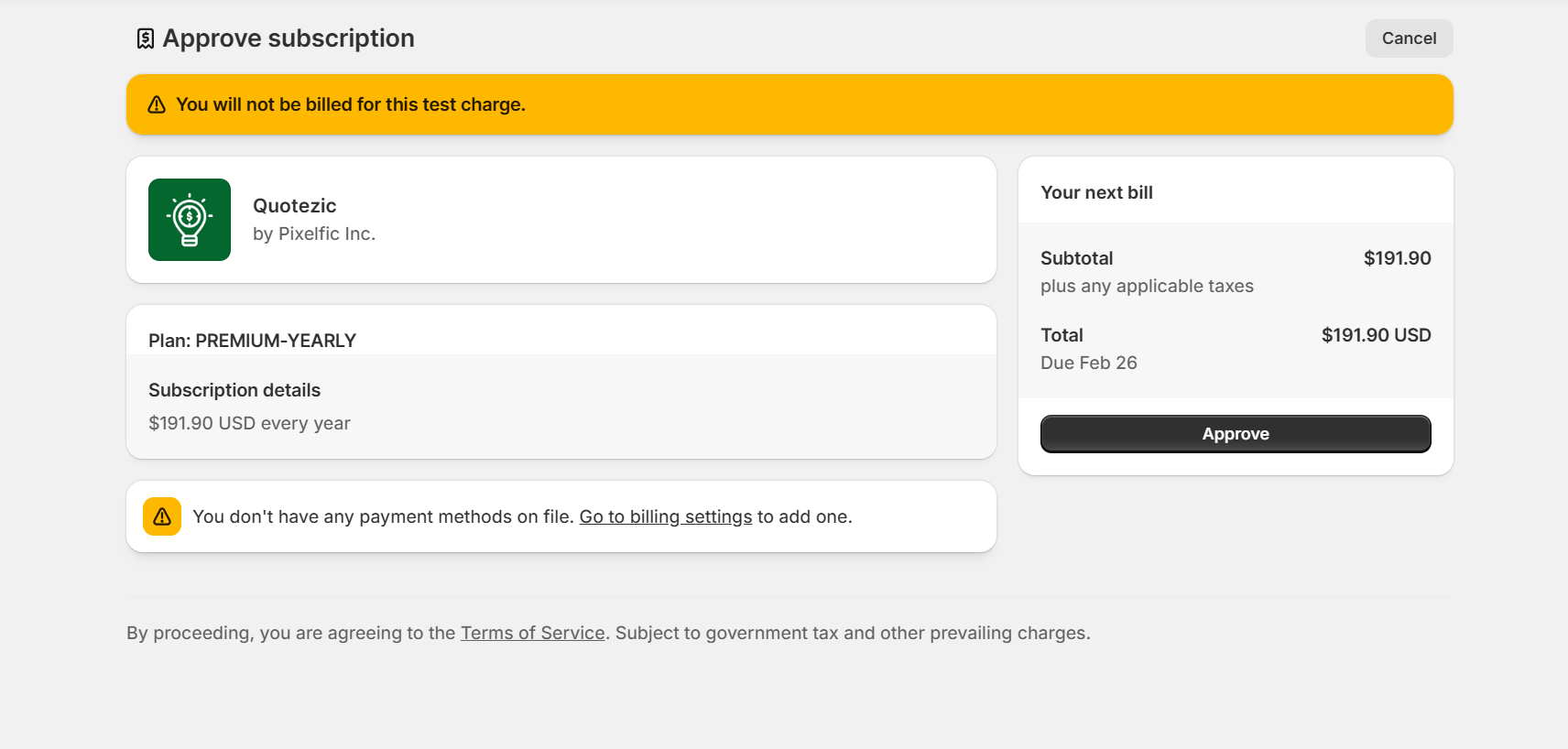1568x749 pixels.
Task: Click the Approve subscription page title
Action: (289, 38)
